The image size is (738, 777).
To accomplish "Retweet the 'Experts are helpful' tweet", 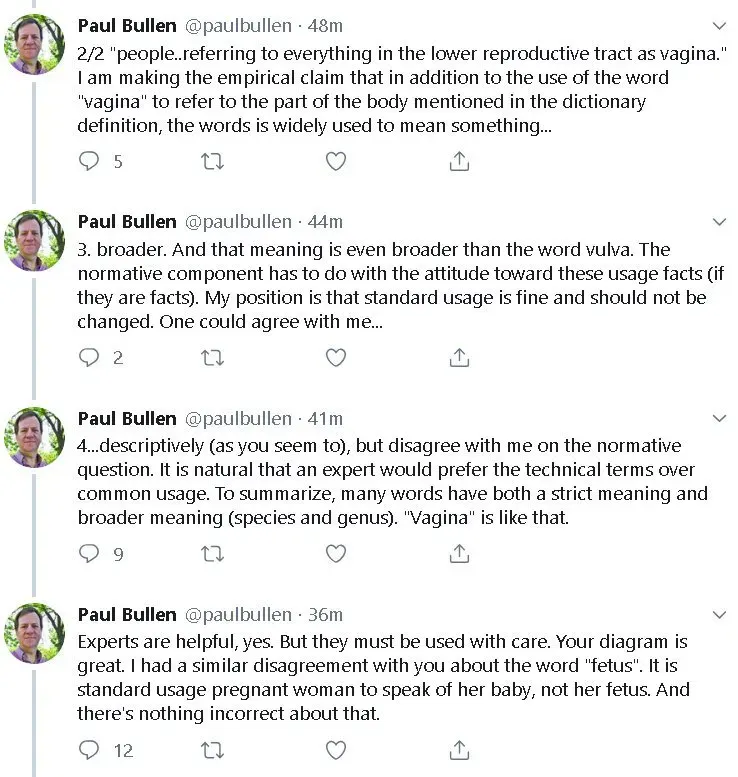I will pyautogui.click(x=213, y=749).
